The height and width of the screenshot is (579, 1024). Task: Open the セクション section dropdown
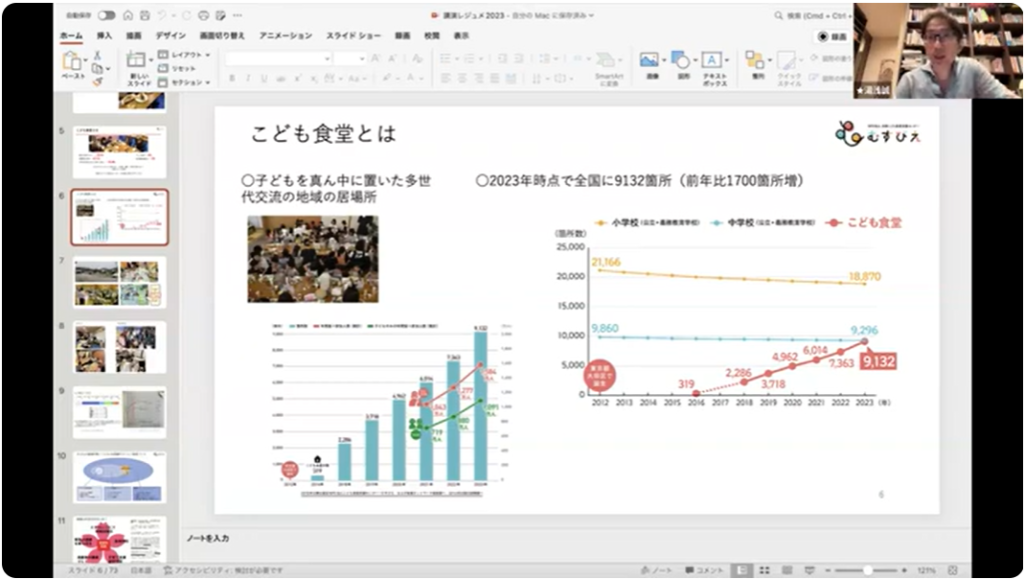(x=184, y=82)
